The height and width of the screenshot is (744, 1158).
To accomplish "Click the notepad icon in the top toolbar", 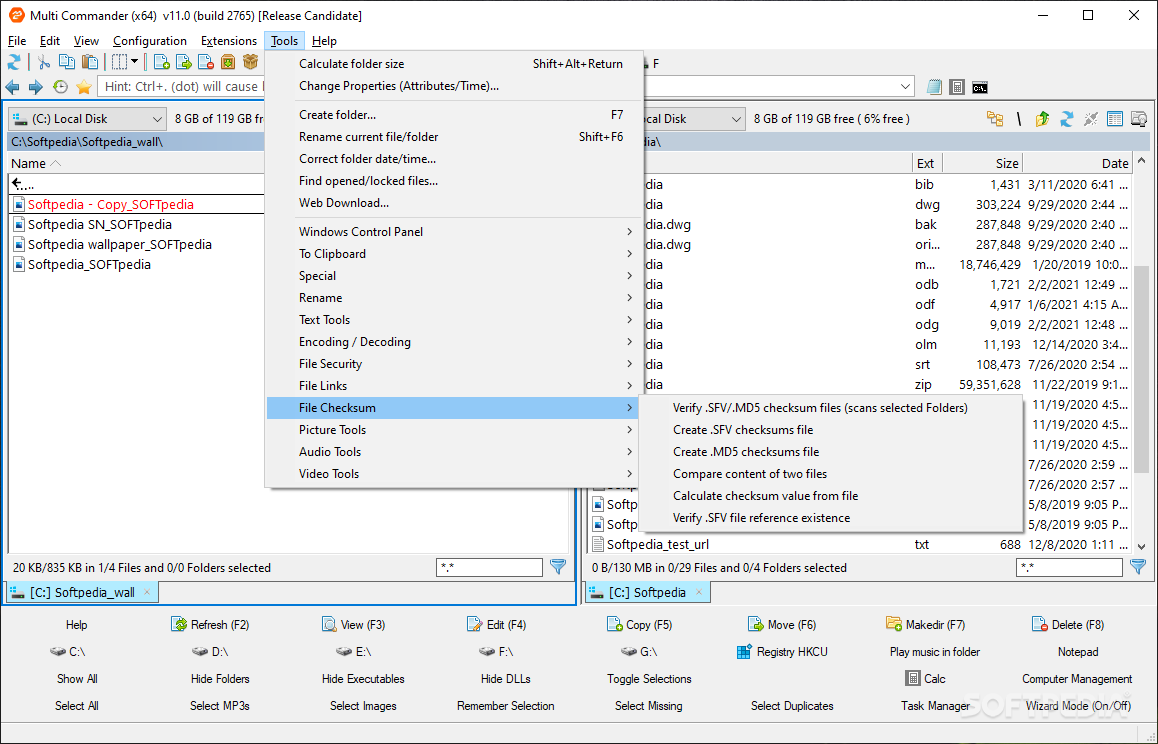I will point(934,87).
